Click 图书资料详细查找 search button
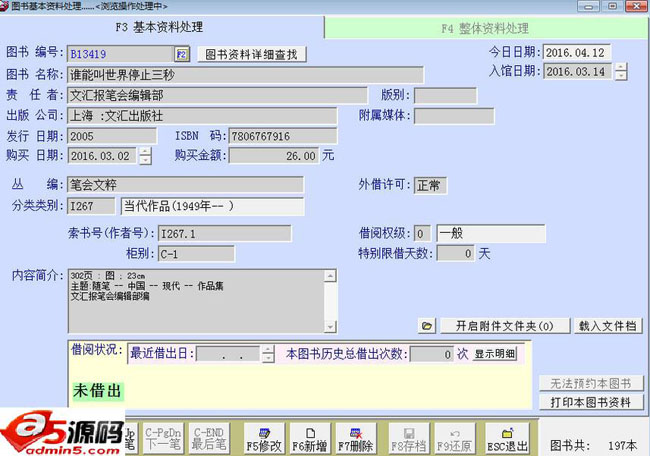650x456 pixels. [252, 54]
